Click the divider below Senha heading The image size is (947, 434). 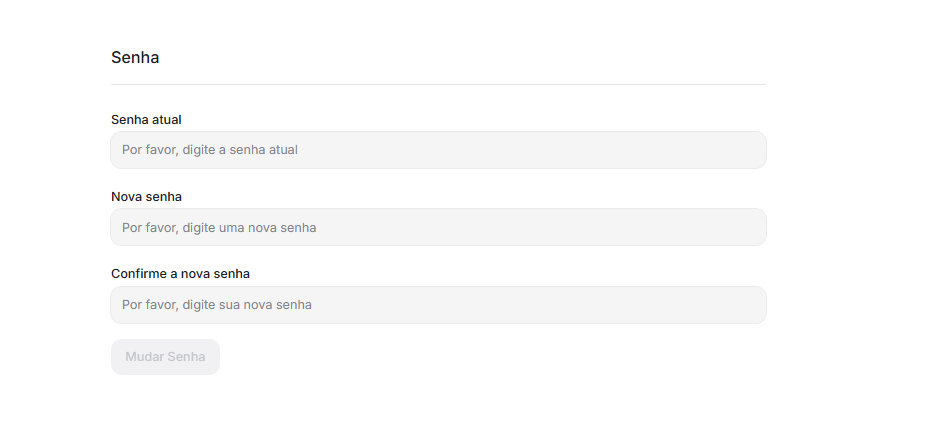click(438, 85)
